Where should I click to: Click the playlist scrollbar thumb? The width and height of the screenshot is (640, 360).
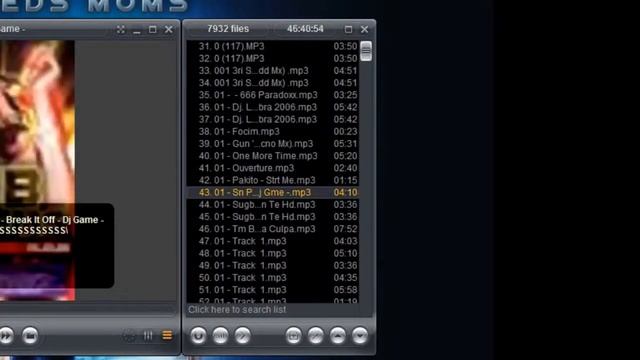click(x=366, y=51)
